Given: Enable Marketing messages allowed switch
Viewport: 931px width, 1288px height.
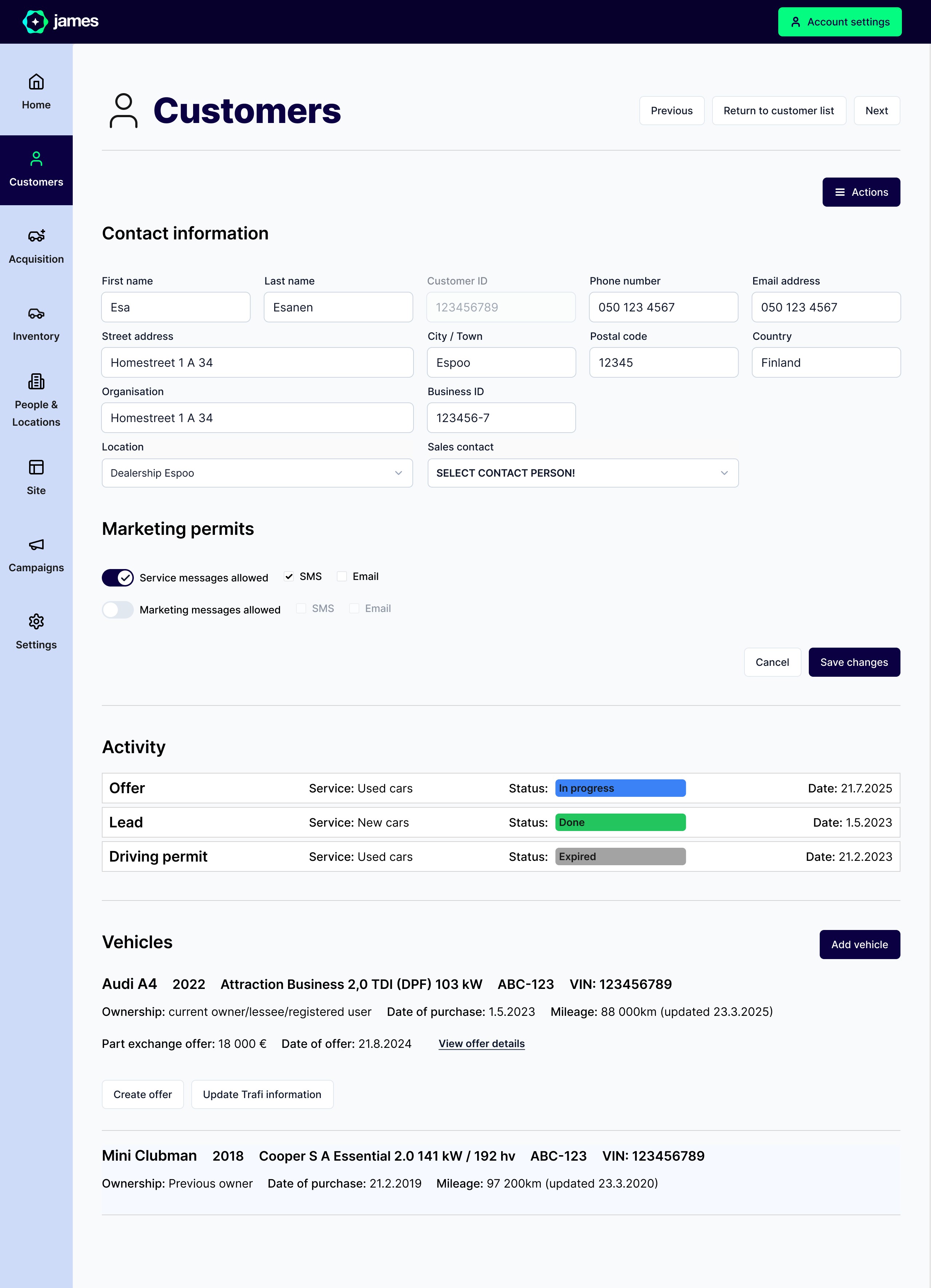Looking at the screenshot, I should pos(117,609).
